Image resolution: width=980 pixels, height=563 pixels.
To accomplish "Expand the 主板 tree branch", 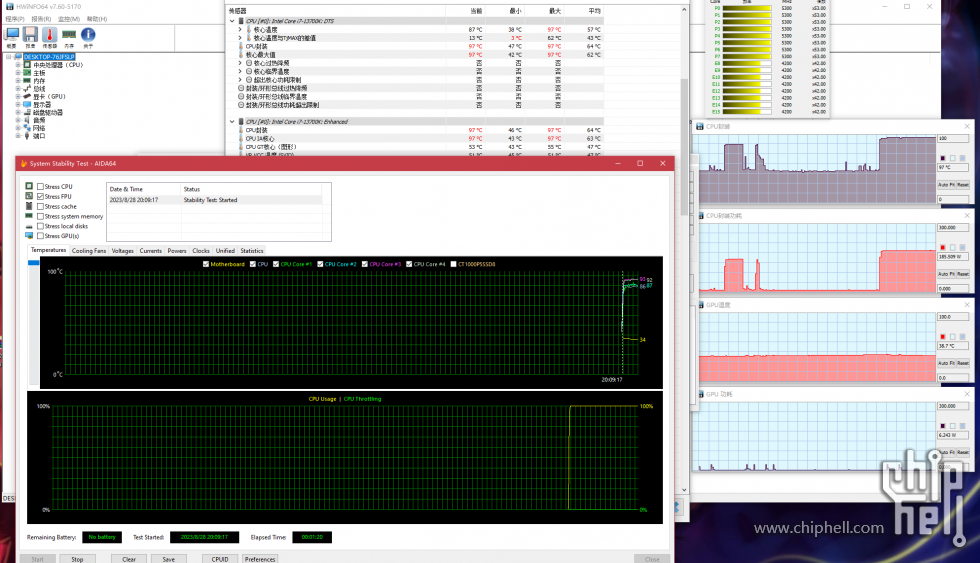I will [18, 73].
